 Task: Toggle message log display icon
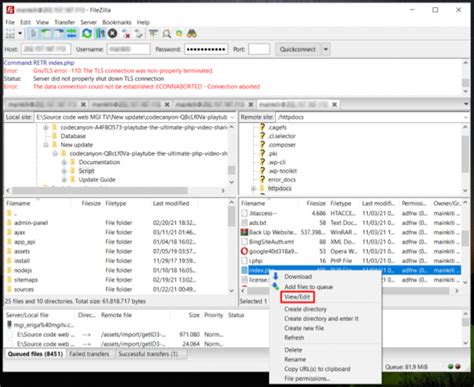coord(33,34)
